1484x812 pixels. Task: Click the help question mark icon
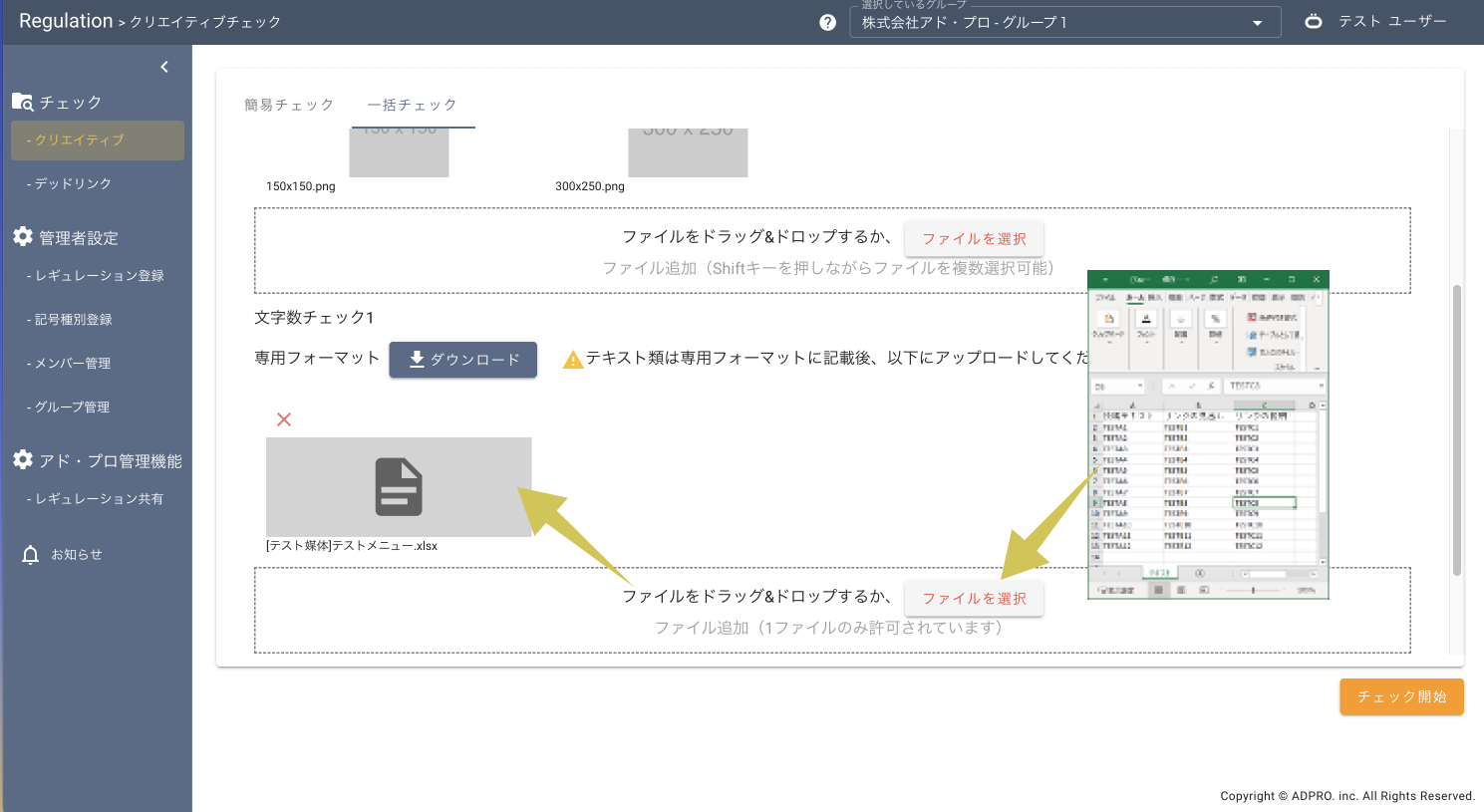[x=827, y=23]
